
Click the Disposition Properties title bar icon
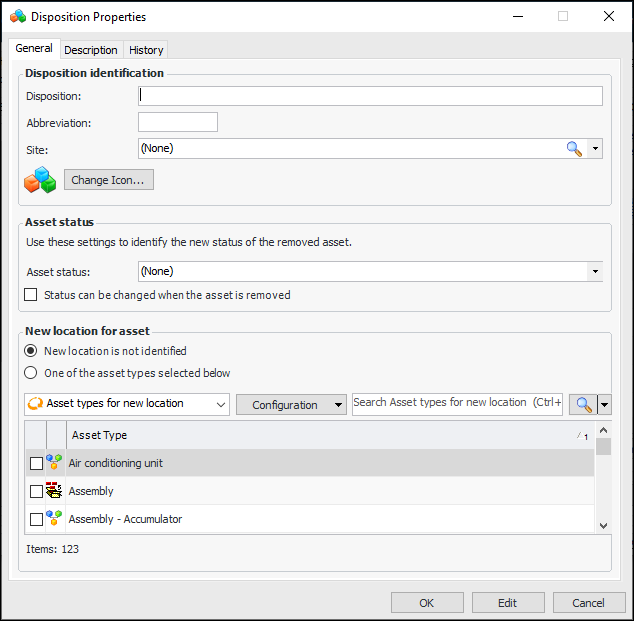(x=18, y=17)
